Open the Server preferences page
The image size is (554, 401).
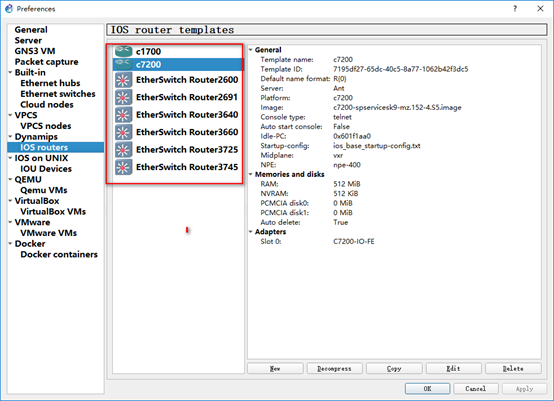[28, 40]
